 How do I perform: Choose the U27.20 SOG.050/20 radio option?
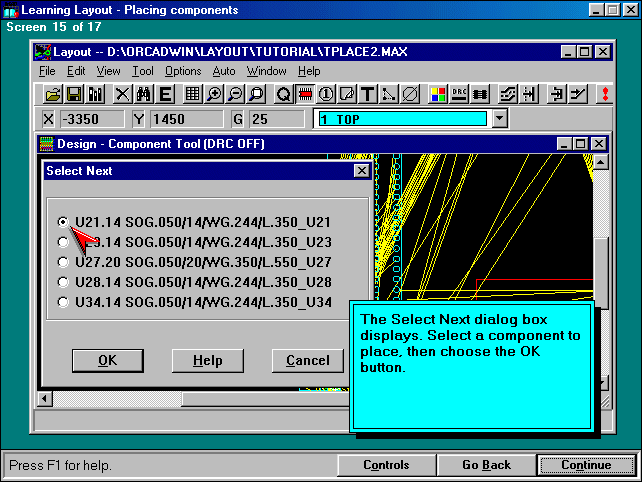[64, 262]
